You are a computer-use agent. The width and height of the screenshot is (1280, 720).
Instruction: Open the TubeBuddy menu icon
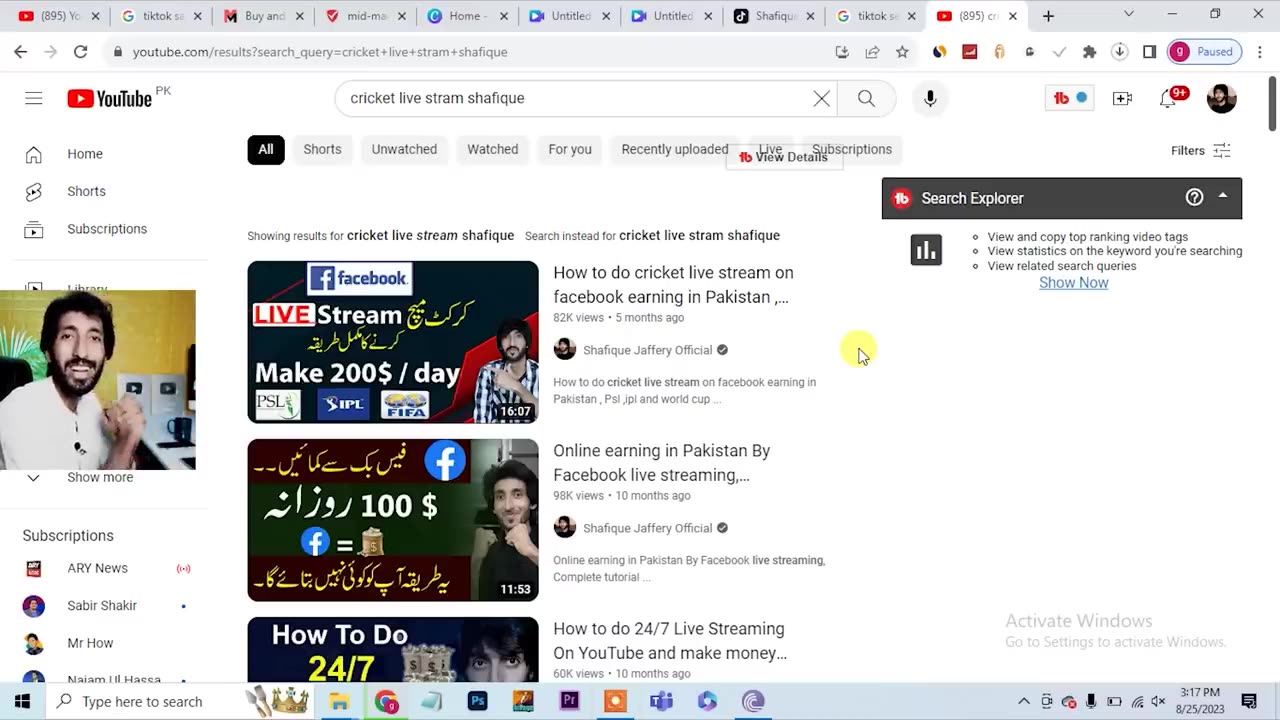point(1069,98)
